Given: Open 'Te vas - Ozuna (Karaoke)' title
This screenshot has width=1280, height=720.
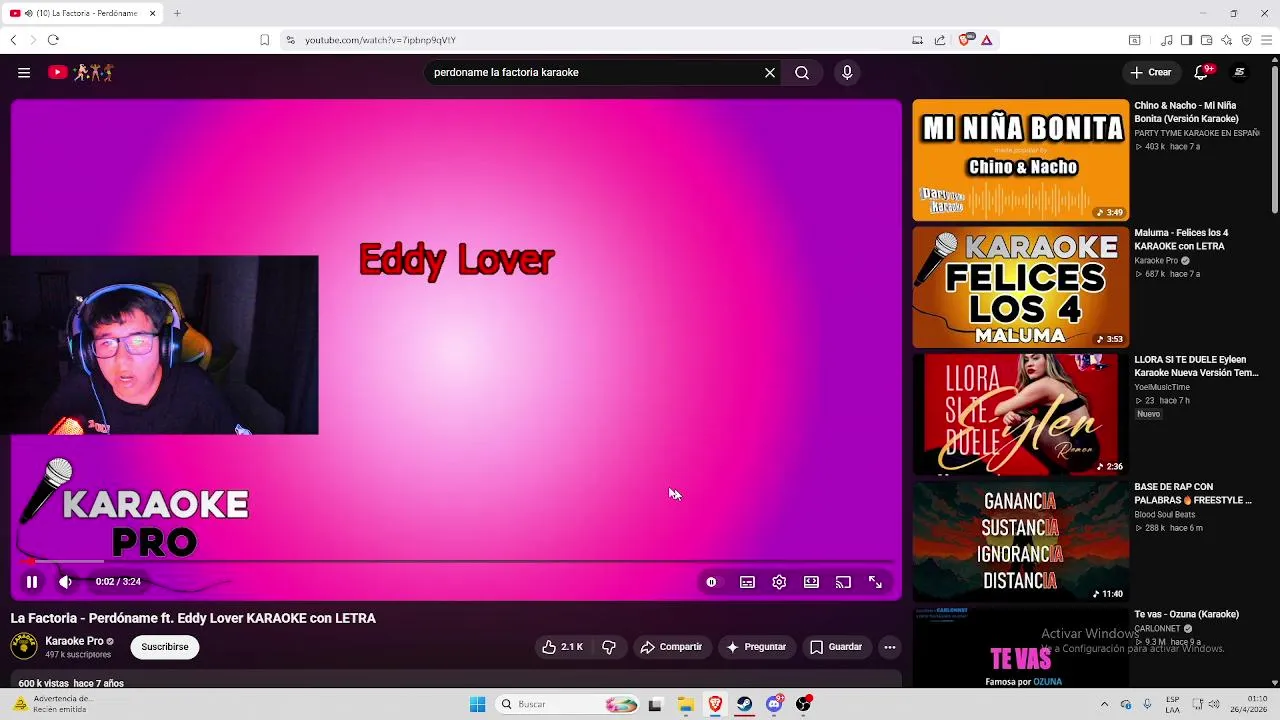Looking at the screenshot, I should (x=1186, y=614).
